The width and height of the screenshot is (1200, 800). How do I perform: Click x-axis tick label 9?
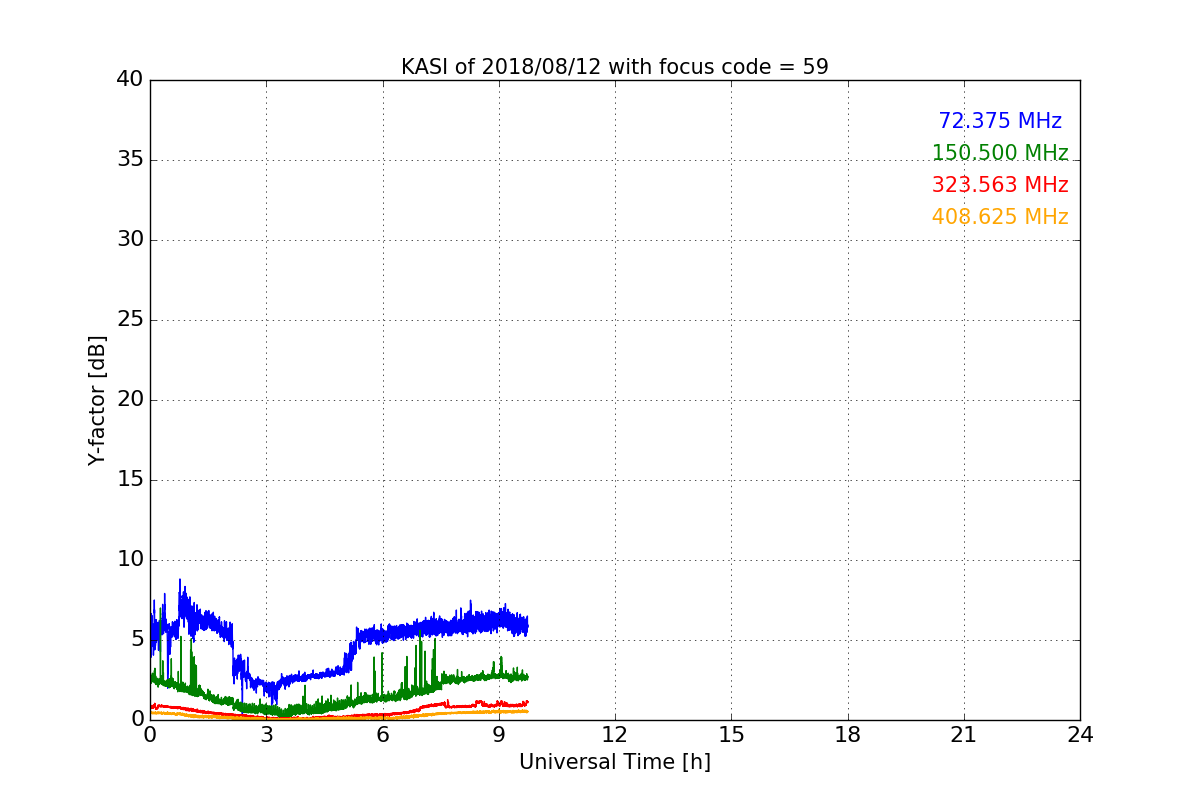(499, 735)
